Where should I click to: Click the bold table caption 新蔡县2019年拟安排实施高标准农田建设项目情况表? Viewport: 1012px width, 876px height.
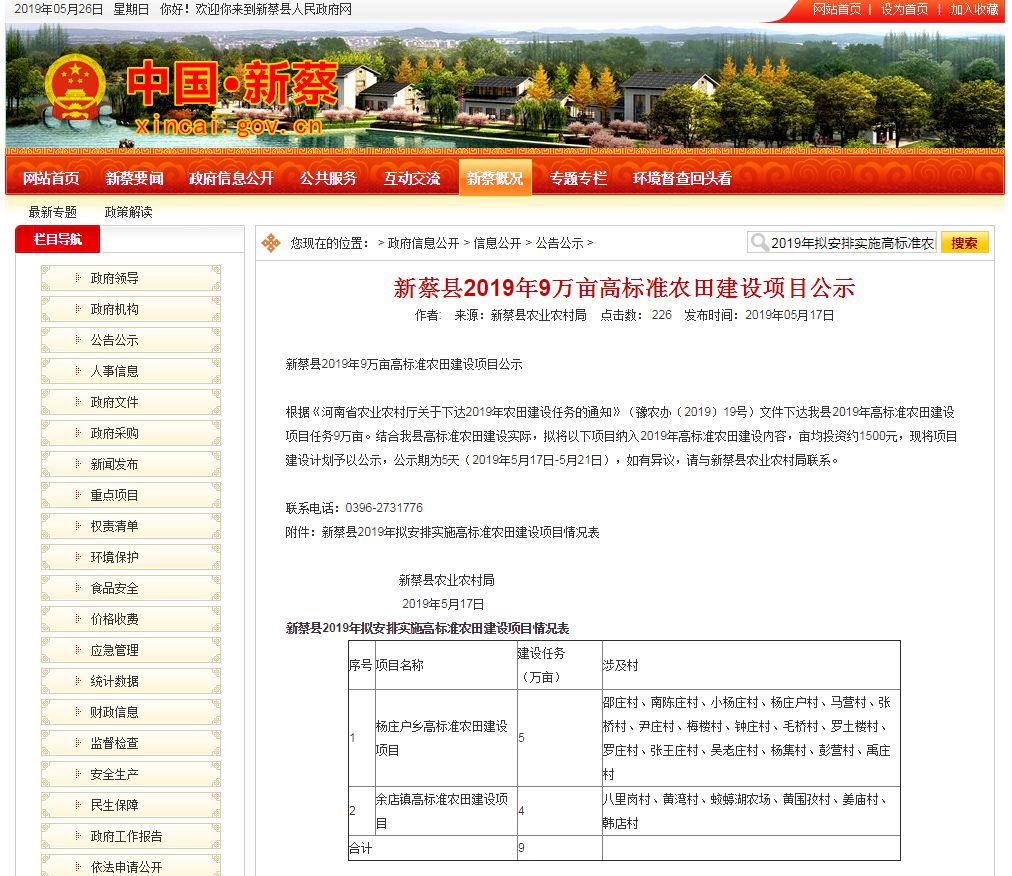427,628
